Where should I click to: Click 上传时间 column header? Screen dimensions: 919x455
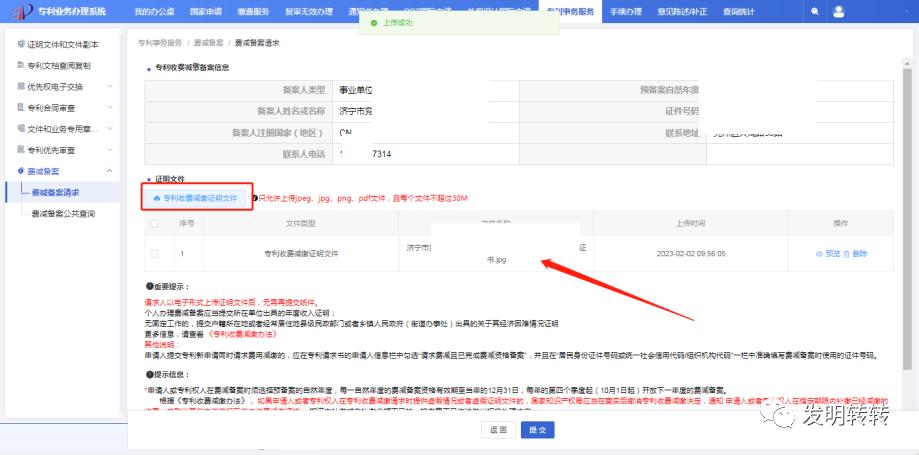[x=690, y=223]
